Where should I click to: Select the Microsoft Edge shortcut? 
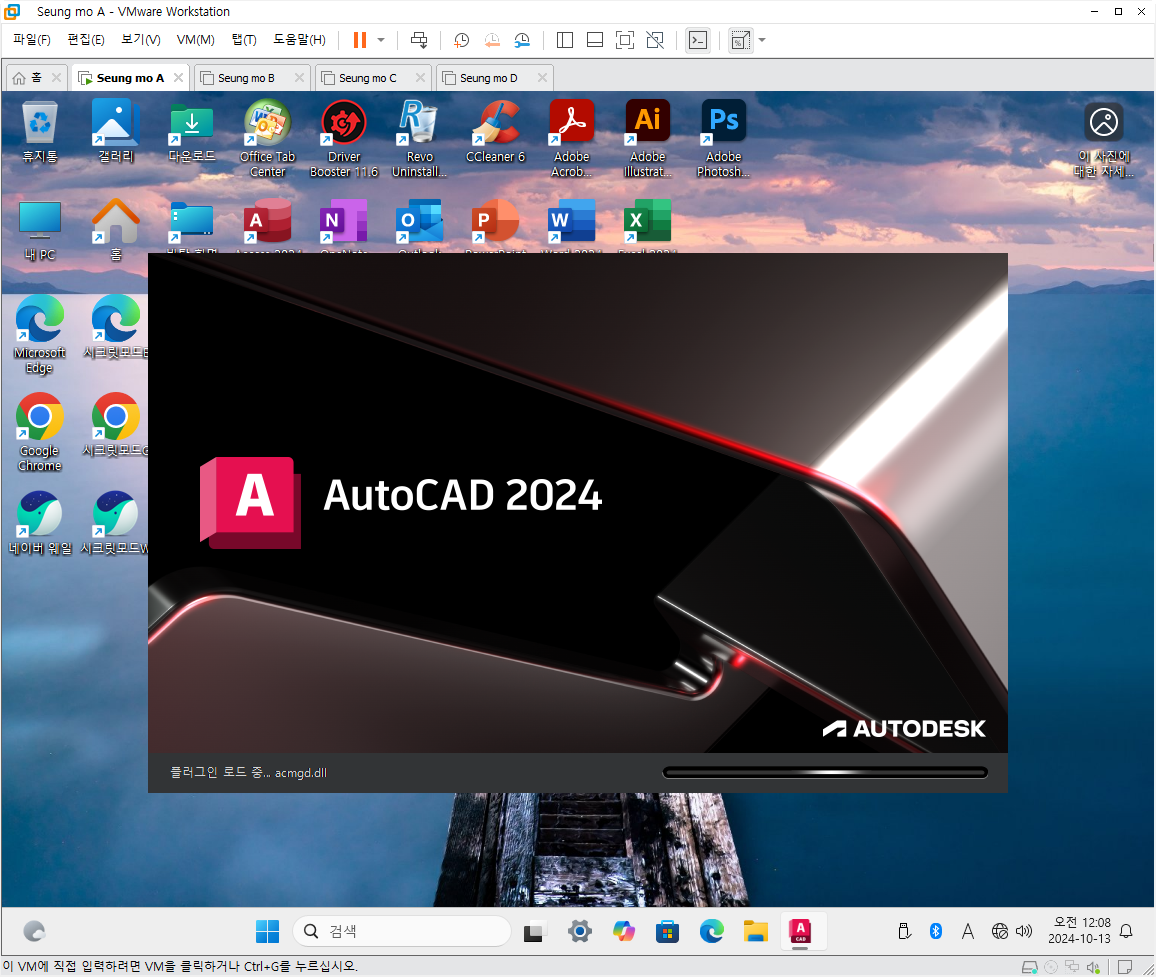(x=40, y=335)
